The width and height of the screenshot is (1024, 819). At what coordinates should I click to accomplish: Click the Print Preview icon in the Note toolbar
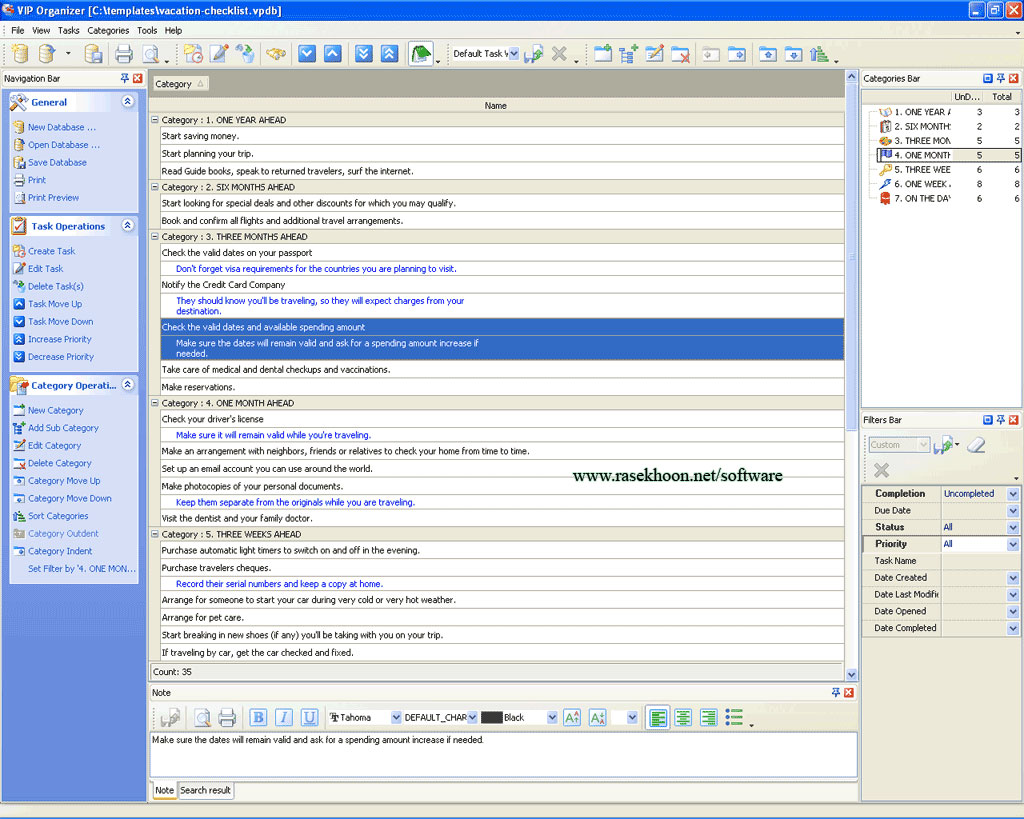tap(202, 717)
